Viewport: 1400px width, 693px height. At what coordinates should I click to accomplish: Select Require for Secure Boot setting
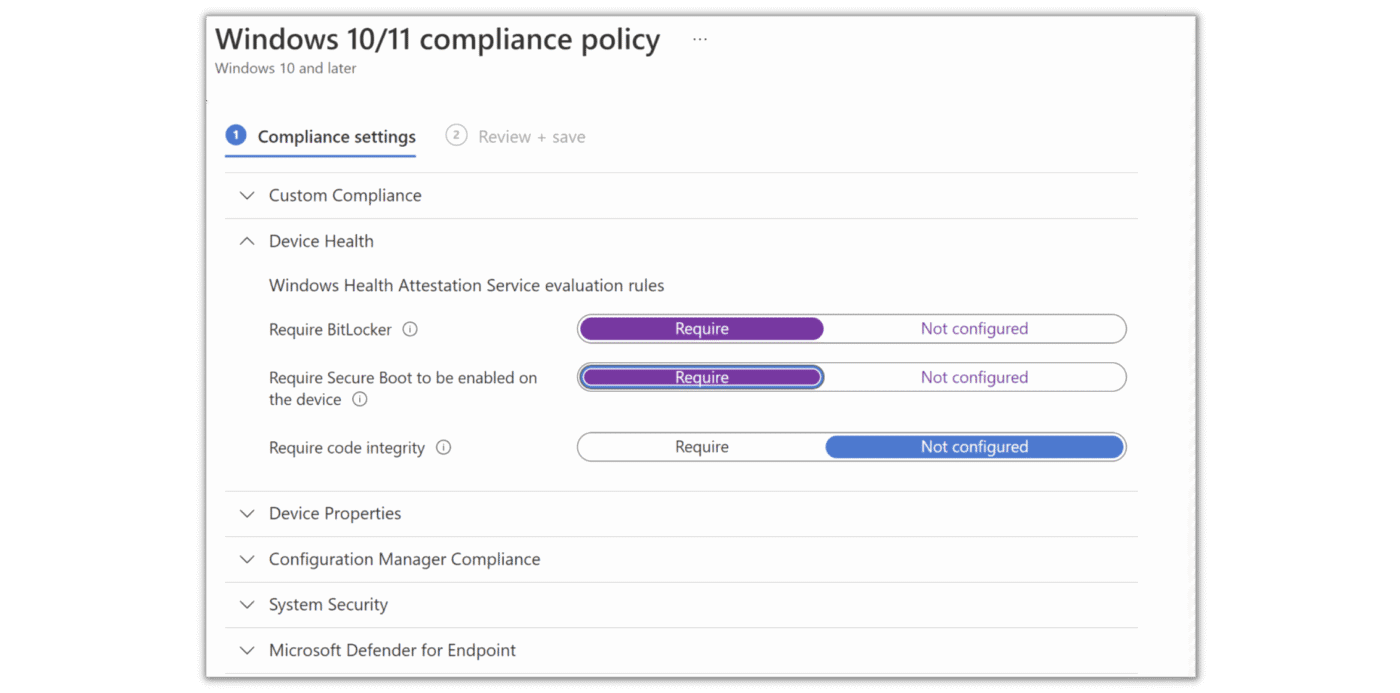pos(701,377)
